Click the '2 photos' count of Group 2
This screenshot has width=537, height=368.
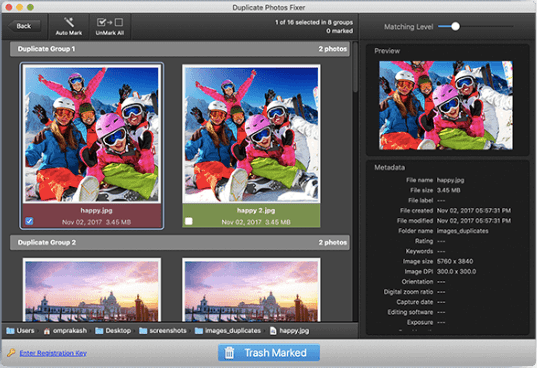333,242
